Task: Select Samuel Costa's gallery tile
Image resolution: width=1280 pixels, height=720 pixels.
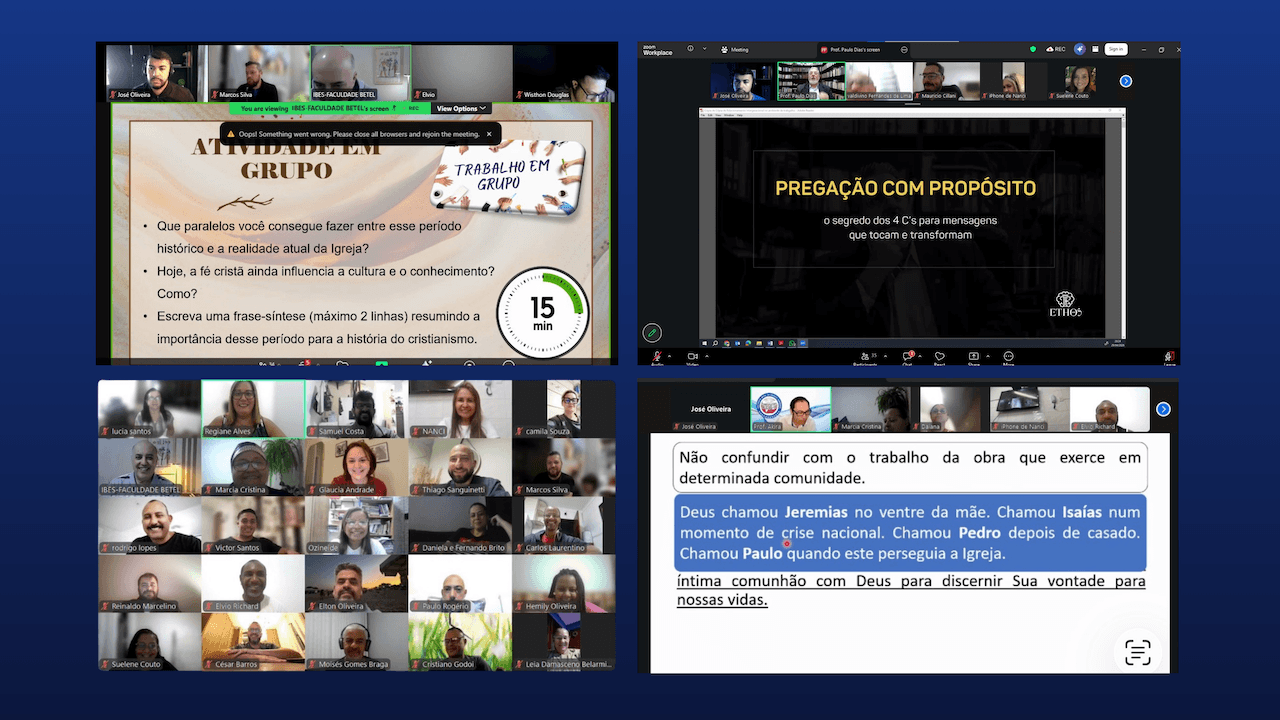Action: (x=357, y=409)
